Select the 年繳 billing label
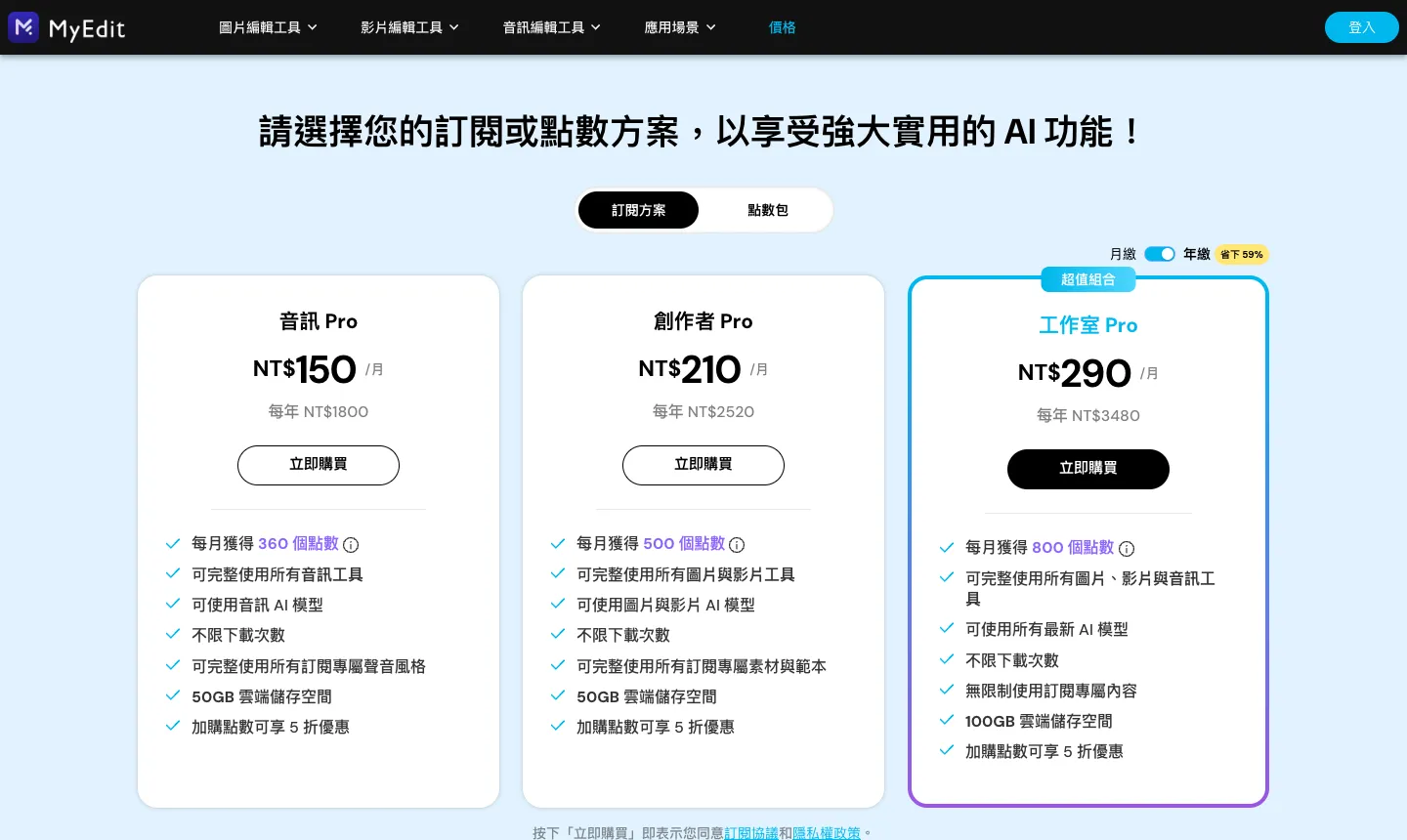1407x840 pixels. click(x=1197, y=254)
